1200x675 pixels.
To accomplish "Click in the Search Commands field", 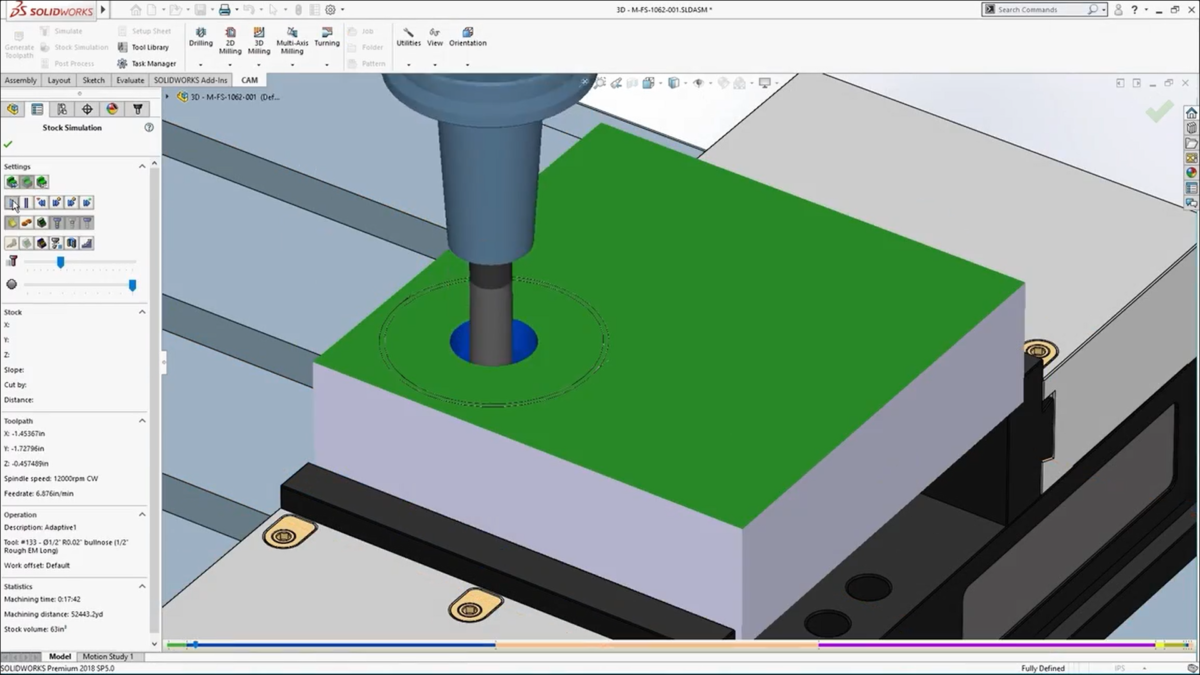I will click(x=1040, y=9).
